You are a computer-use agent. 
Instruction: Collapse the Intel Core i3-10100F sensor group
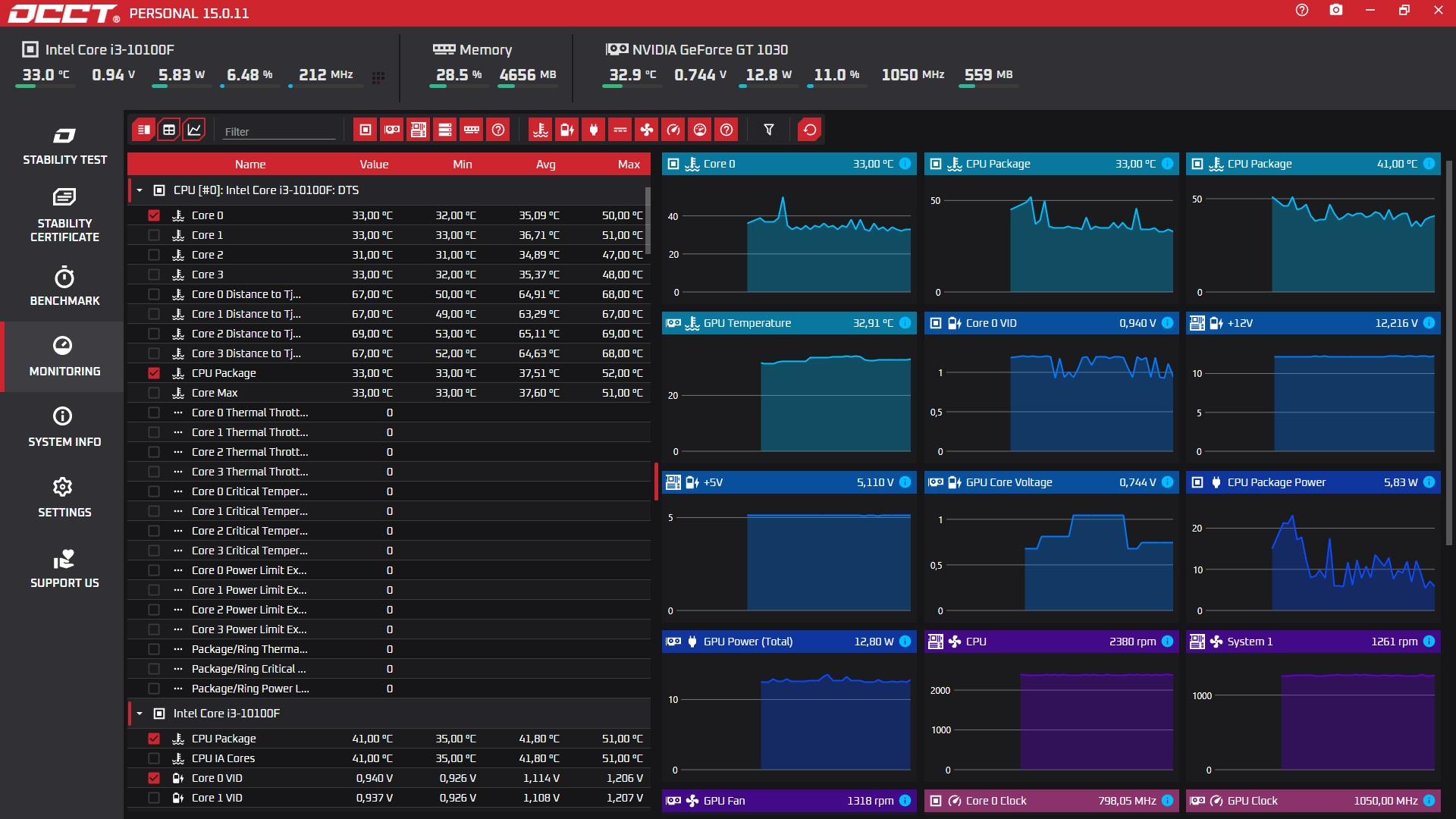coord(140,714)
